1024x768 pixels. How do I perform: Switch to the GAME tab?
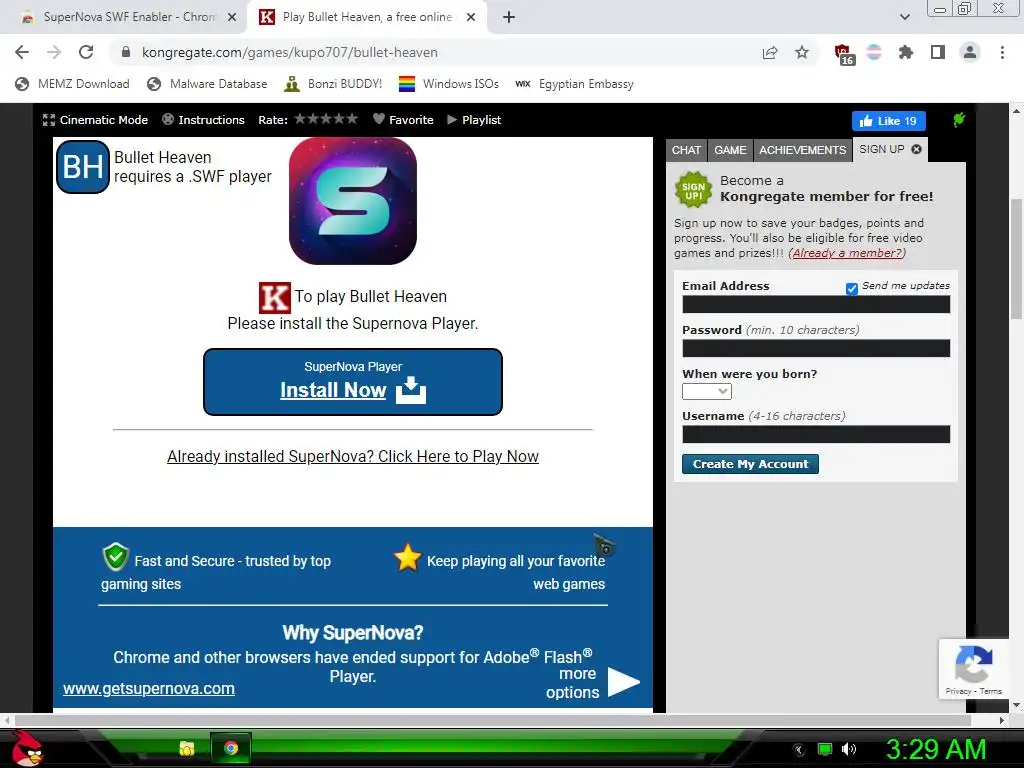[x=729, y=150]
